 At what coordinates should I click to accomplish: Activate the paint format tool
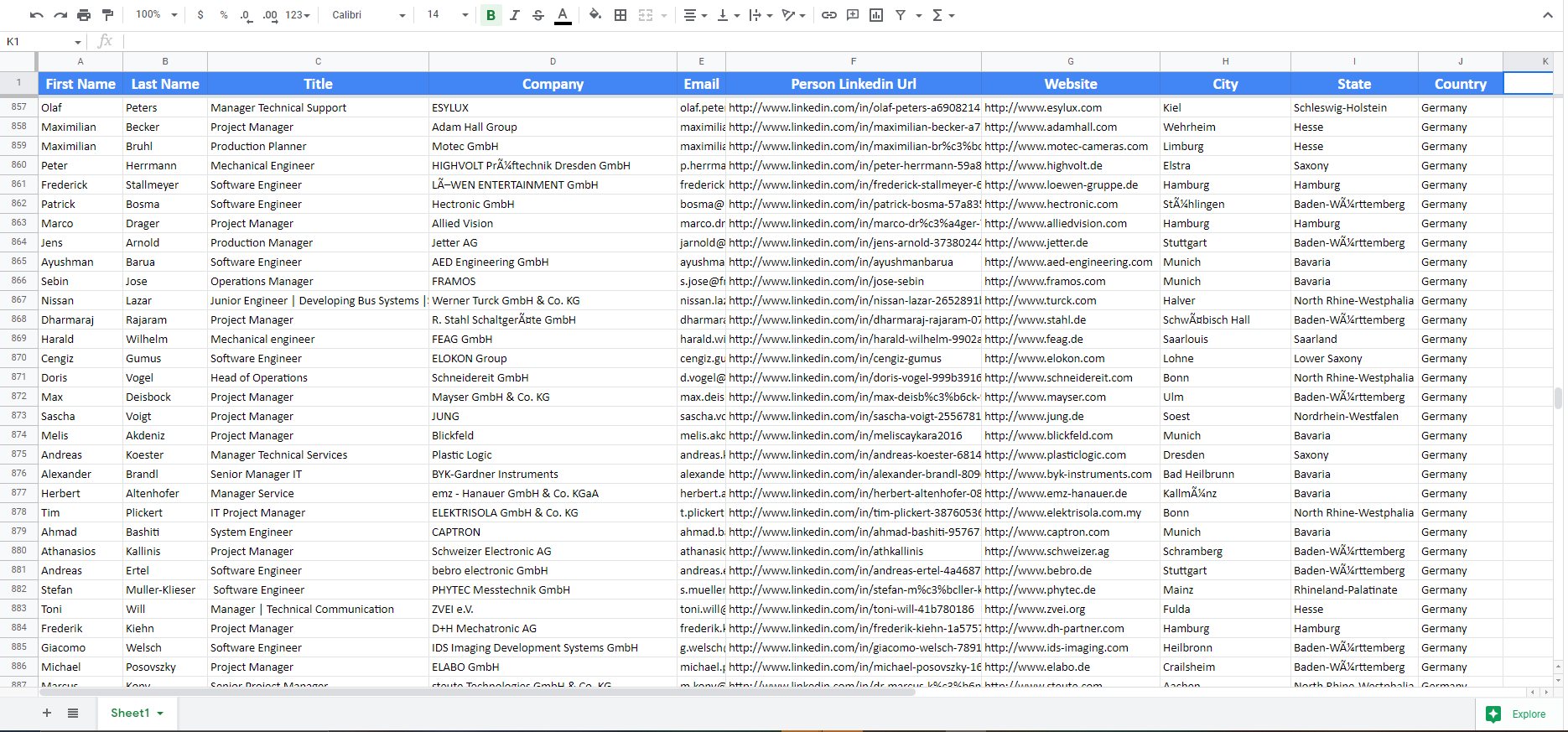107,15
